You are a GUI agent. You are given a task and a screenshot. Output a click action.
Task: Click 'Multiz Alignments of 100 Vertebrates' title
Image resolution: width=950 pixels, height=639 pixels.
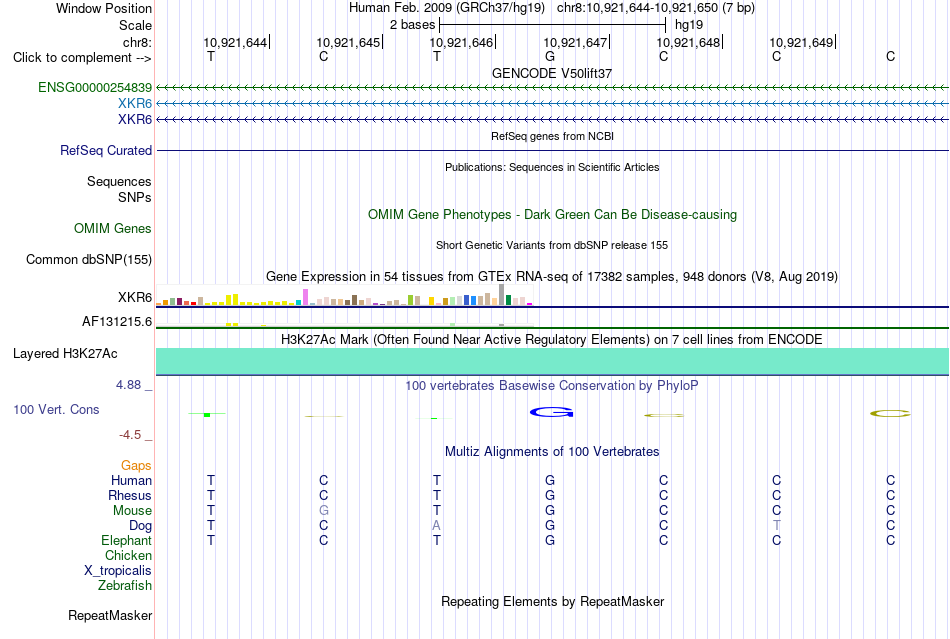[x=552, y=451]
